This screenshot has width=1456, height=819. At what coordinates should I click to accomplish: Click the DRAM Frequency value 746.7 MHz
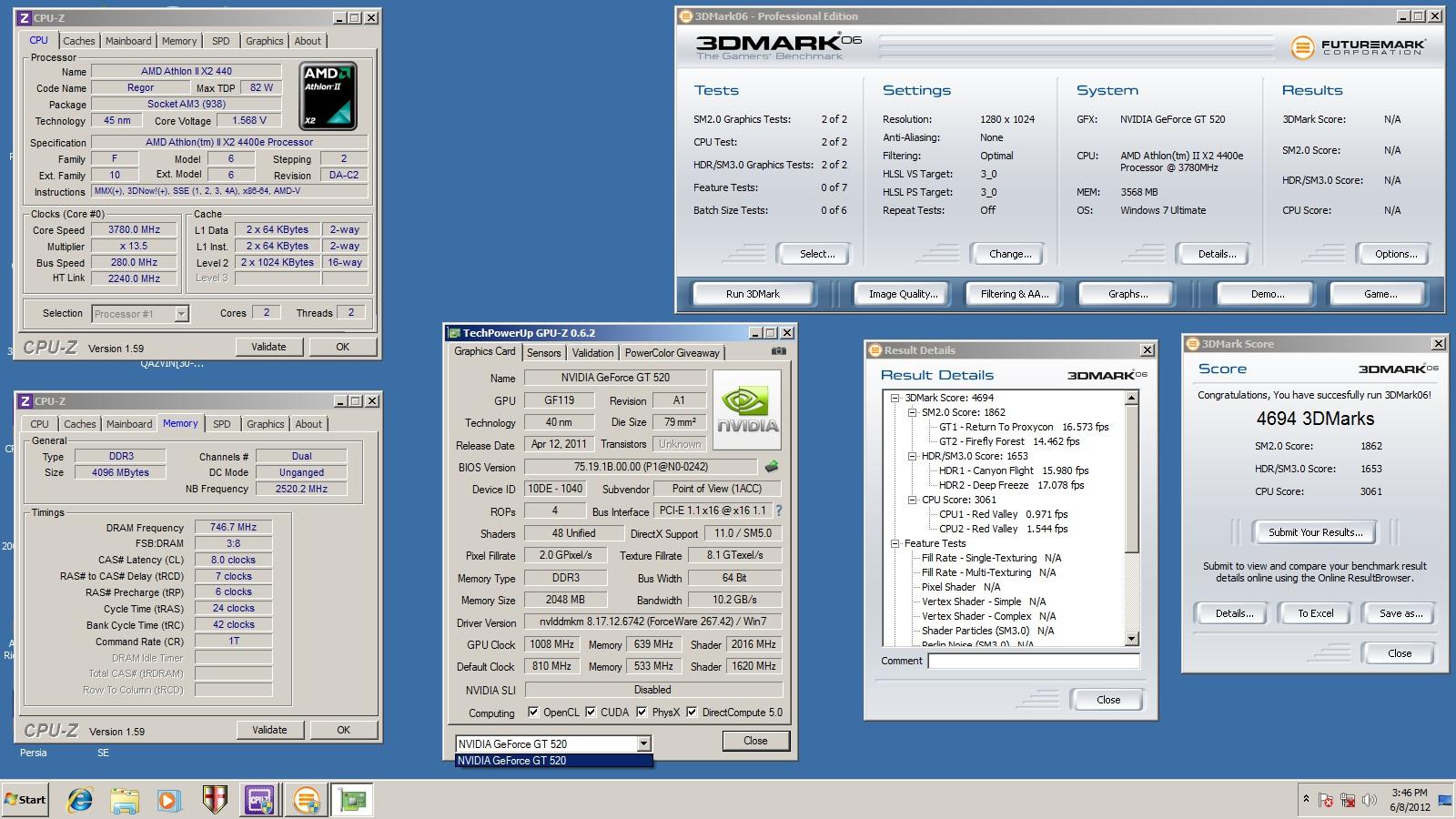[x=233, y=527]
